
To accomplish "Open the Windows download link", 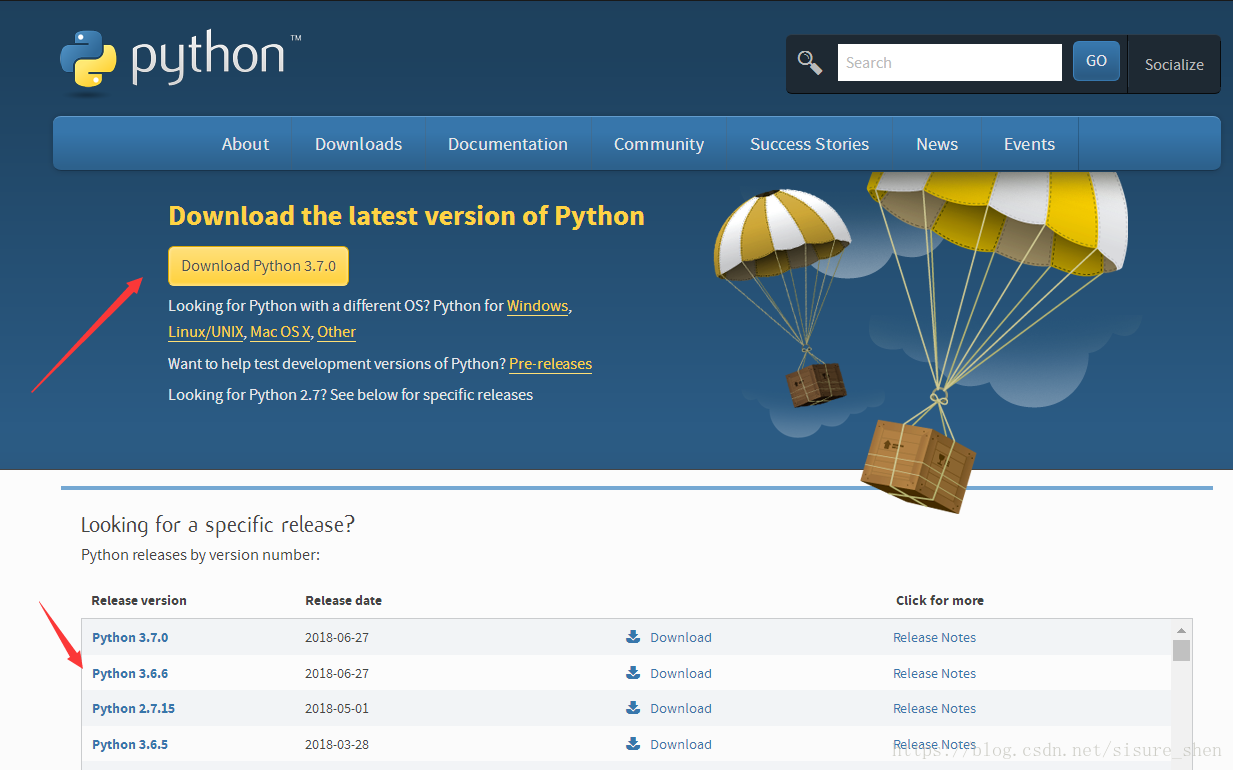I will click(537, 306).
